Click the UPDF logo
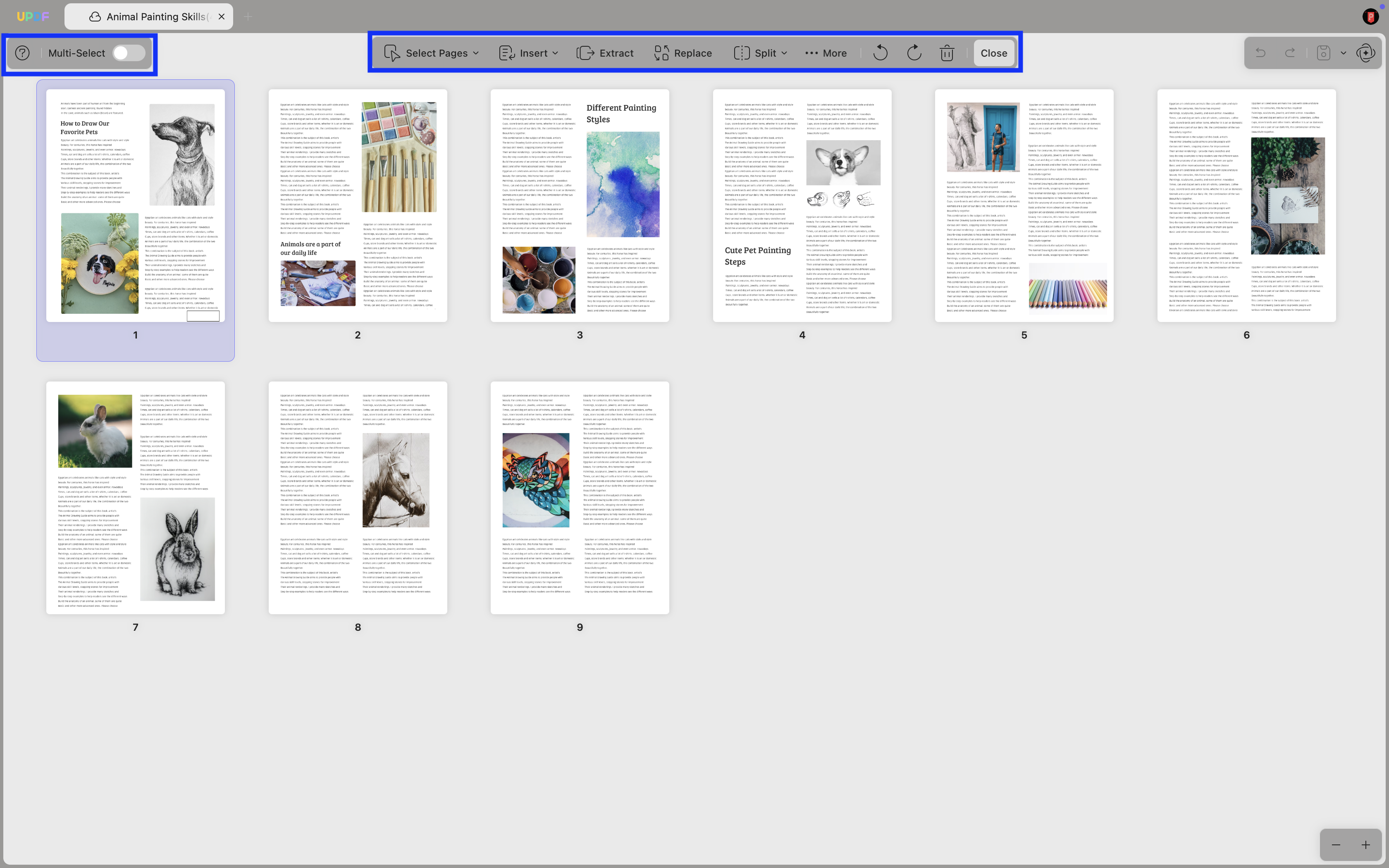 click(x=33, y=17)
